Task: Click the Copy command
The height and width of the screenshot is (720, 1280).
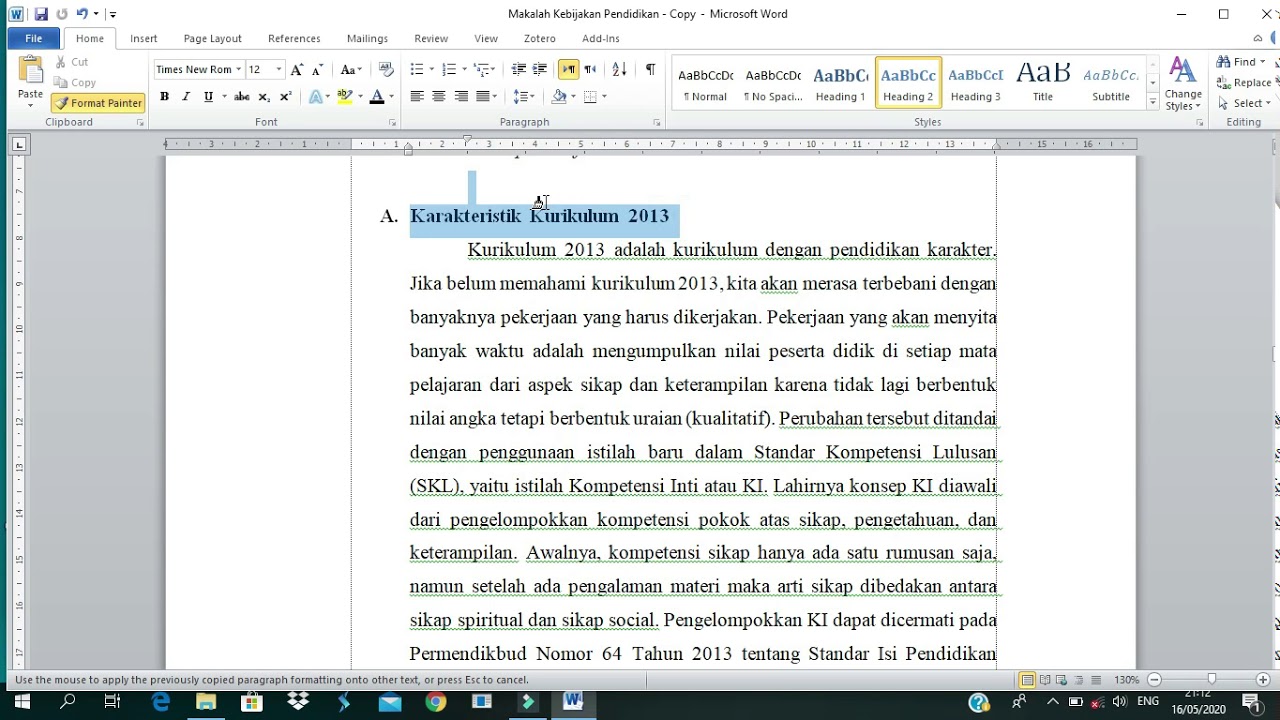Action: (76, 83)
